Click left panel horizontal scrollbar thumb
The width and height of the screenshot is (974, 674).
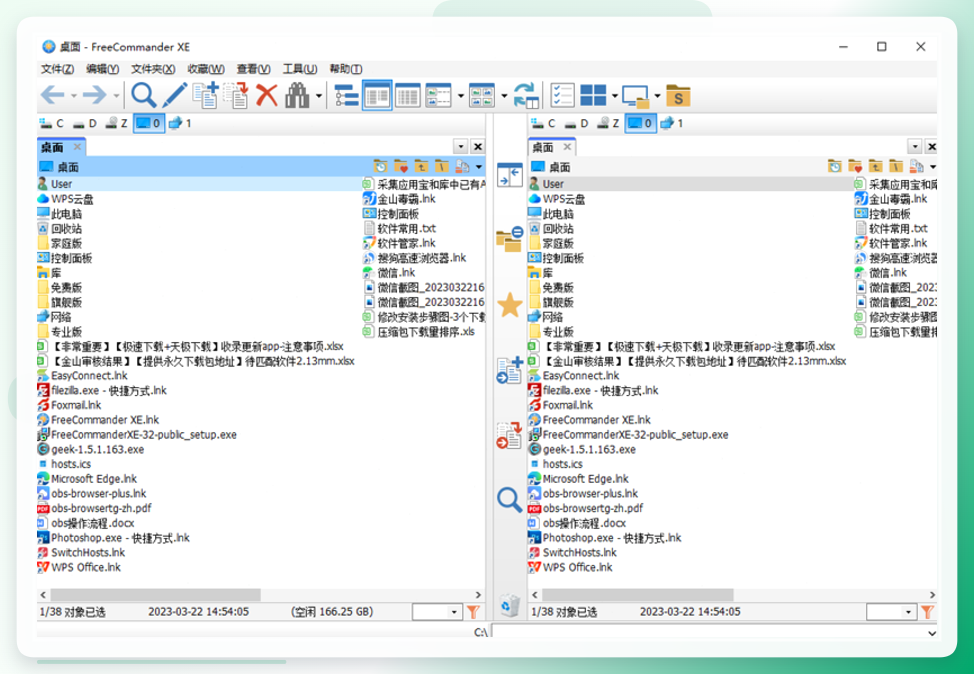[x=155, y=594]
